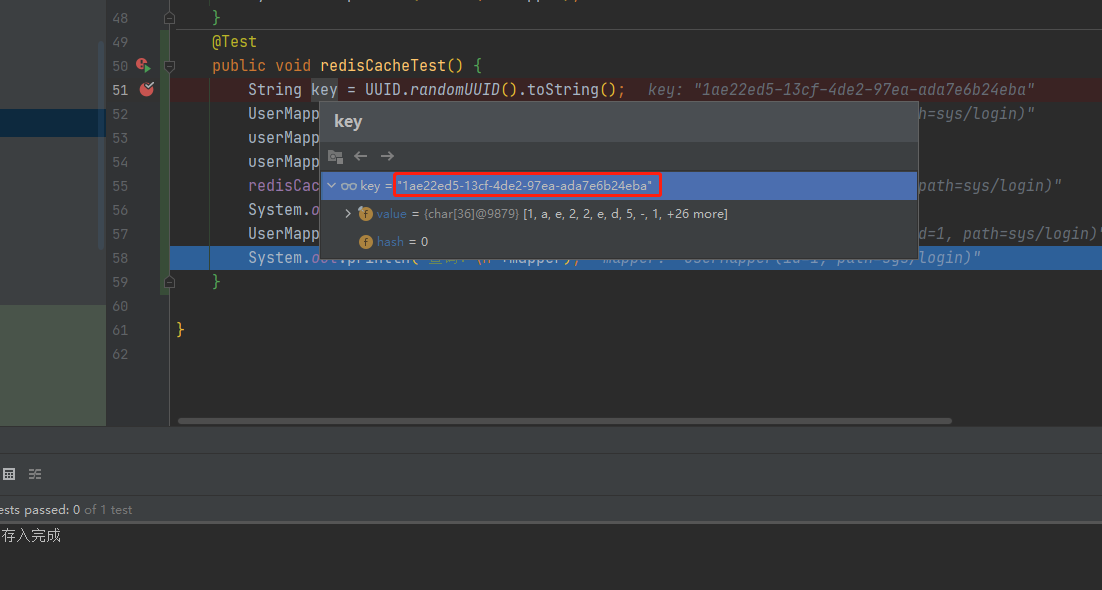Expand the value variable to show array contents

click(347, 213)
